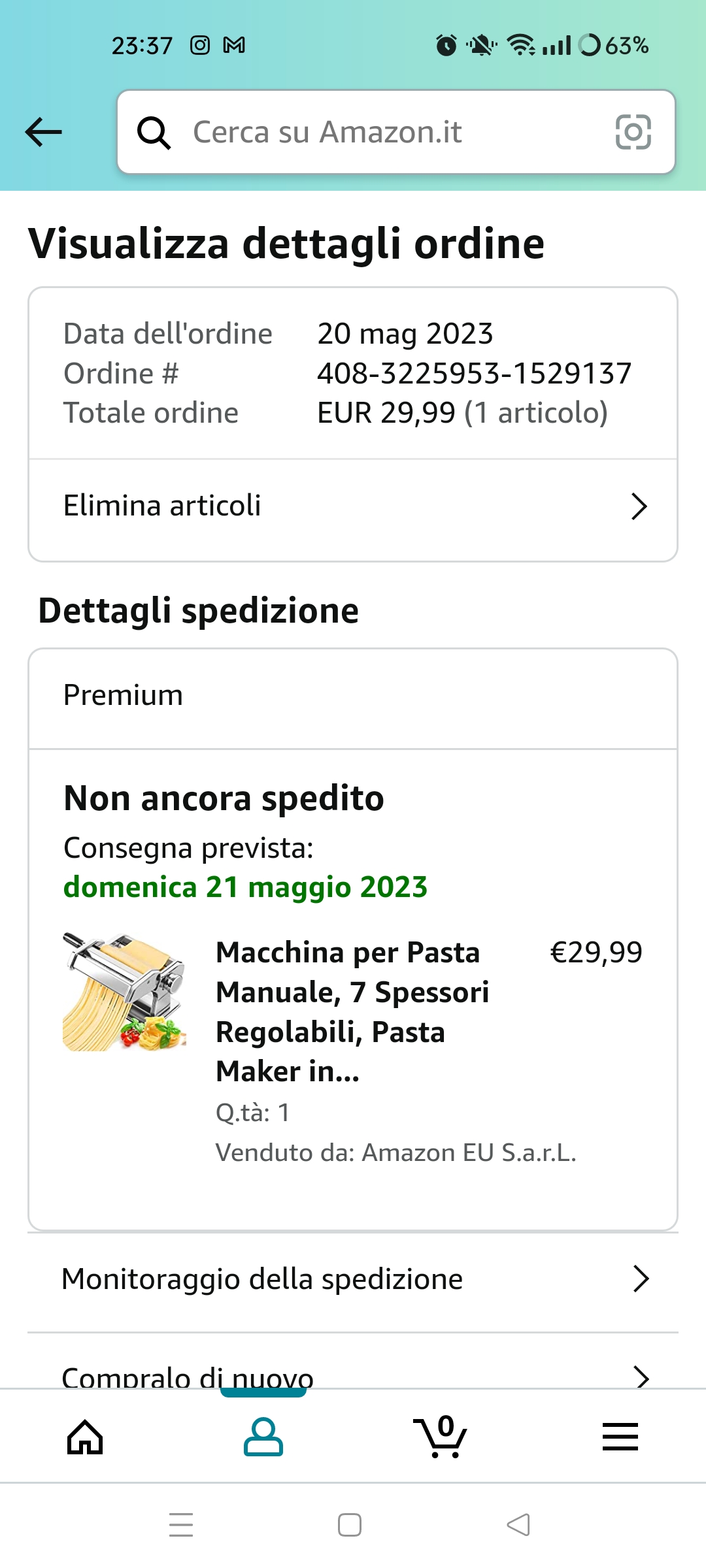This screenshot has width=706, height=1568.
Task: Open the account profile tab
Action: click(x=263, y=1437)
